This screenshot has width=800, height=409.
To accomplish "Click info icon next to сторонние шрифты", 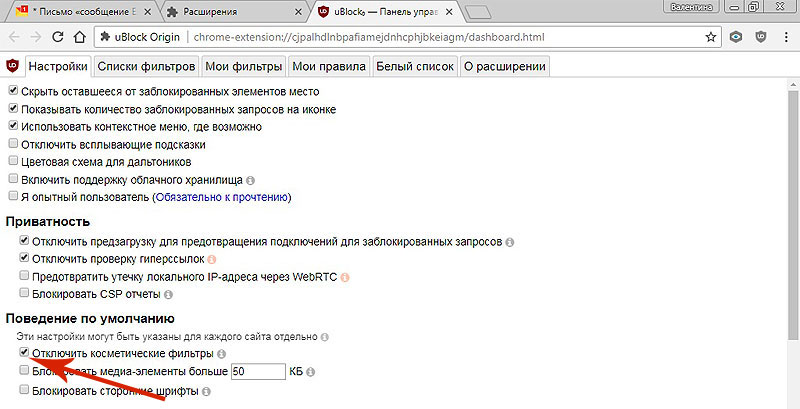I will tap(206, 392).
